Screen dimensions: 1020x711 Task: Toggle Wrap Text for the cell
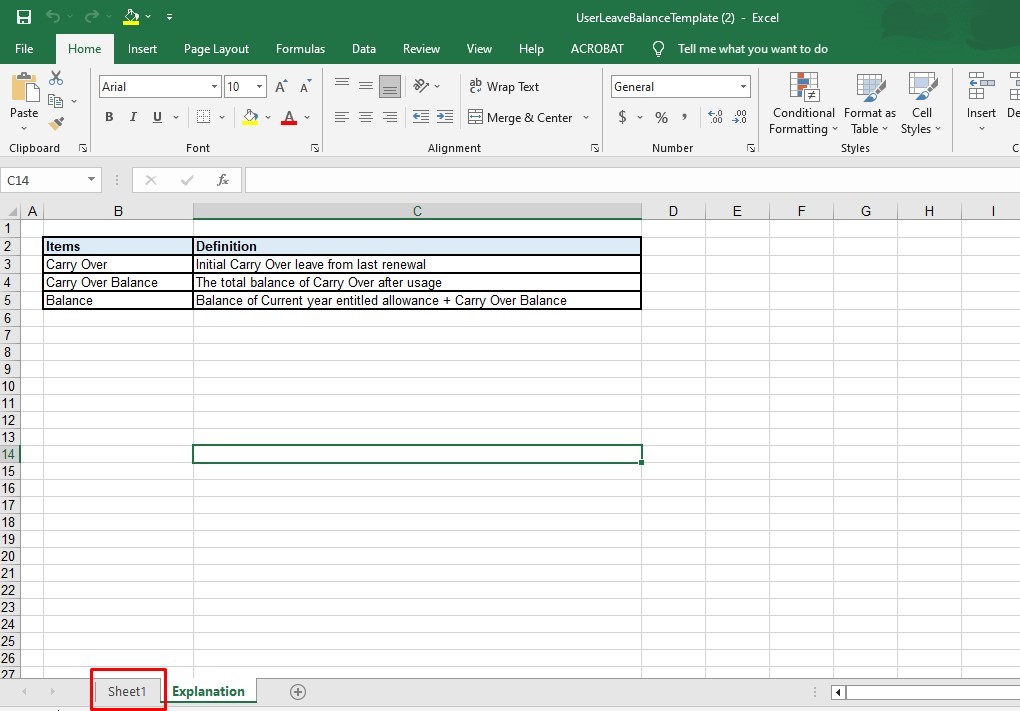[504, 87]
